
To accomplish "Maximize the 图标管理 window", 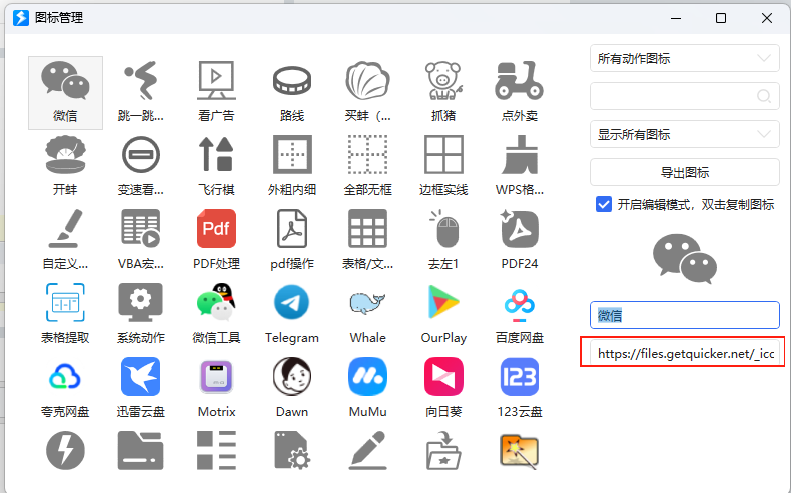I will pyautogui.click(x=721, y=18).
